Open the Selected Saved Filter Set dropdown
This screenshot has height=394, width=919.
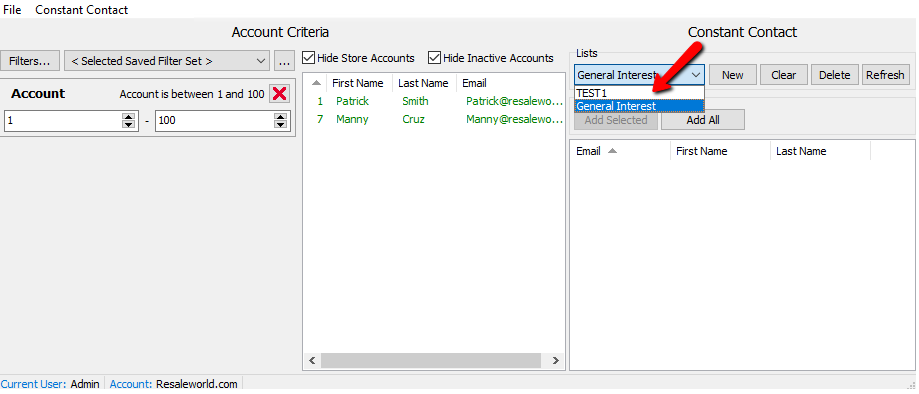[167, 61]
